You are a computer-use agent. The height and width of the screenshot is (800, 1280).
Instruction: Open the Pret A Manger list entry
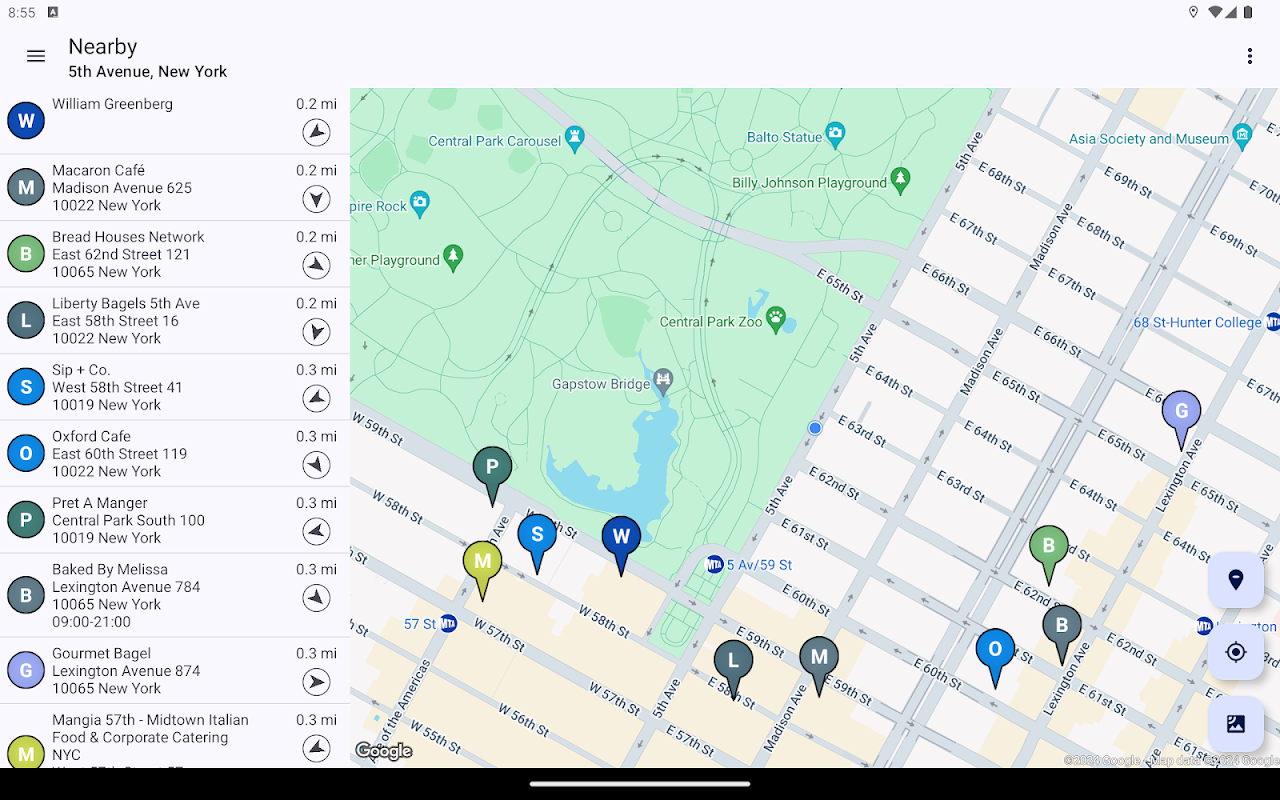(175, 520)
